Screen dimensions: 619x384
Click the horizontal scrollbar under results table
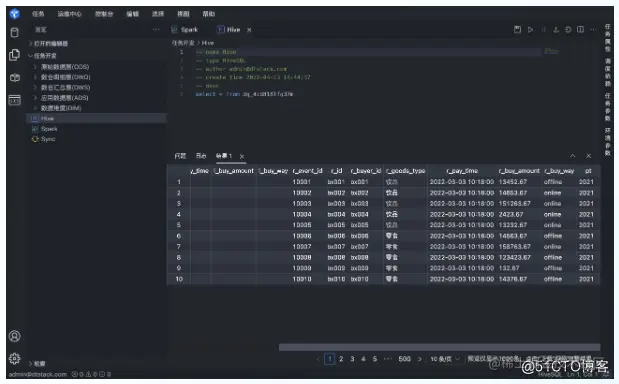point(439,347)
